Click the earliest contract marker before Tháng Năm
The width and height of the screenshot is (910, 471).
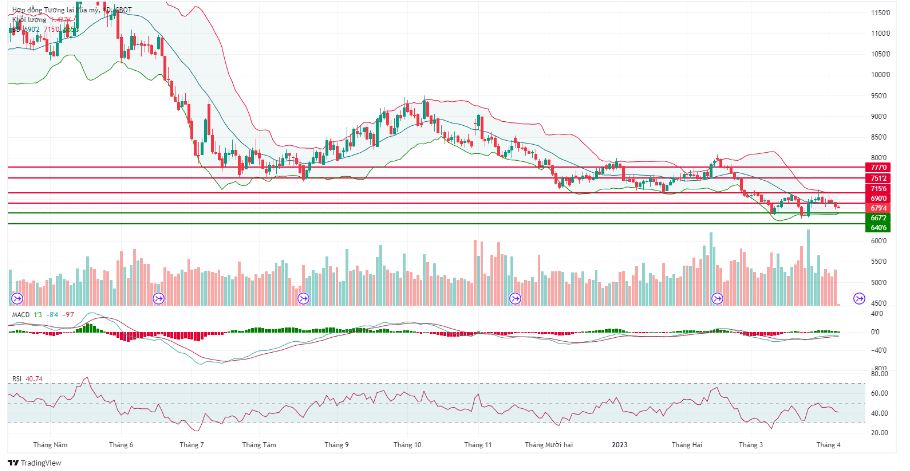(16, 298)
